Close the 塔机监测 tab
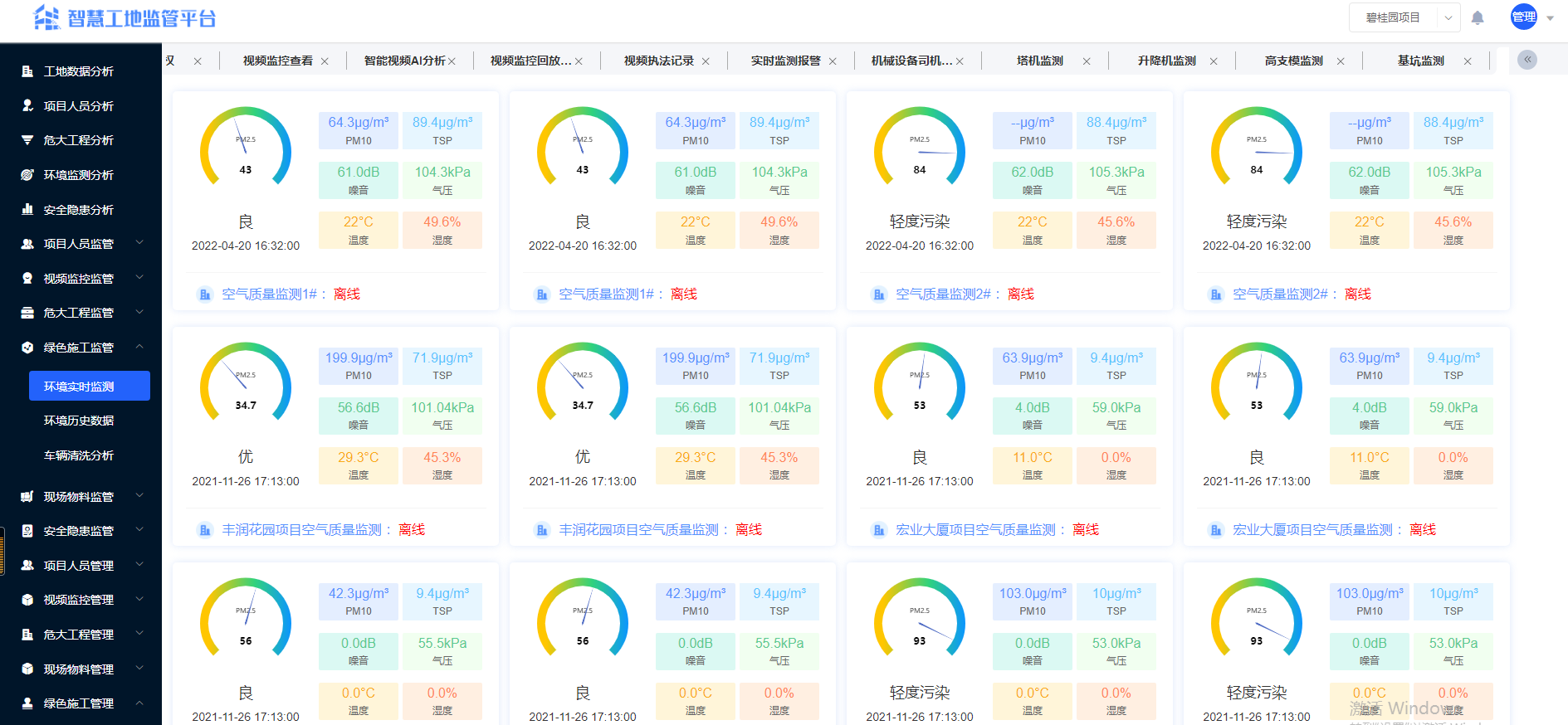This screenshot has width=1568, height=725. click(1087, 61)
